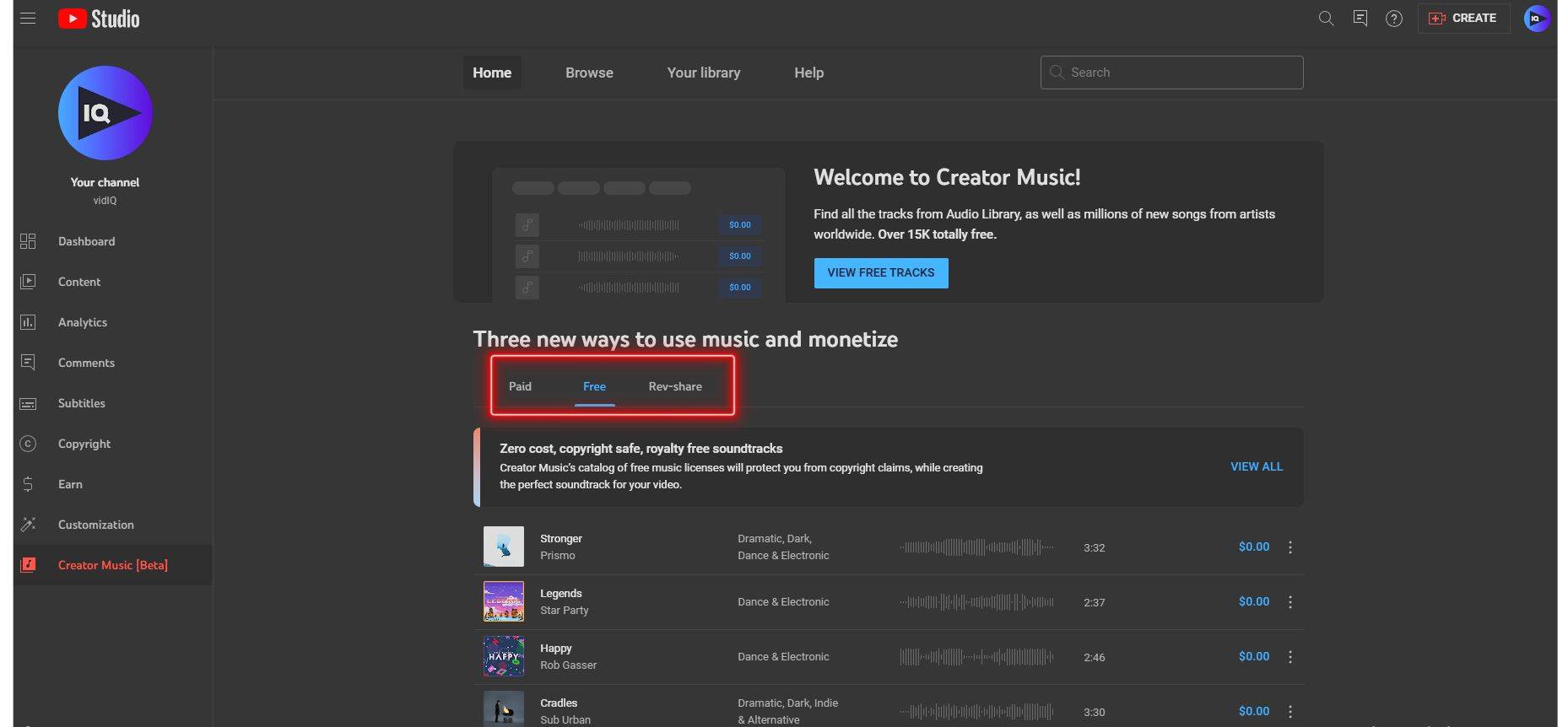Select the Rev-share tab

click(x=675, y=386)
